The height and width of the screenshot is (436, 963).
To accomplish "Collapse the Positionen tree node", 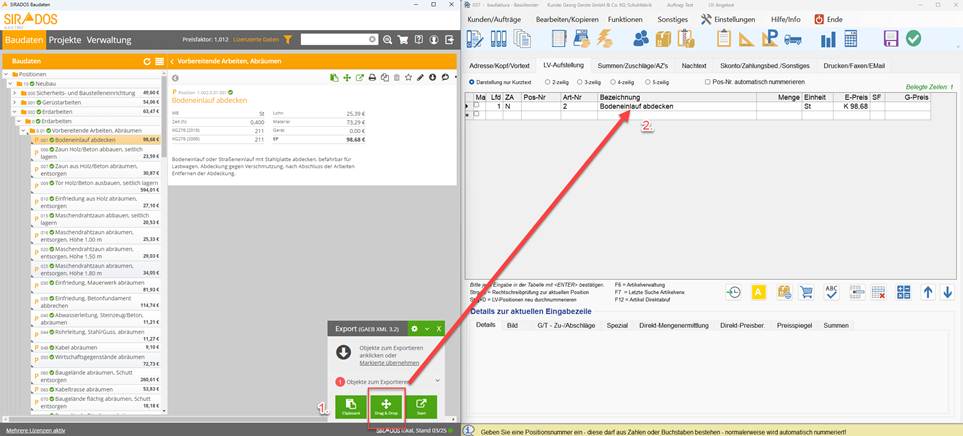I will [x=6, y=74].
